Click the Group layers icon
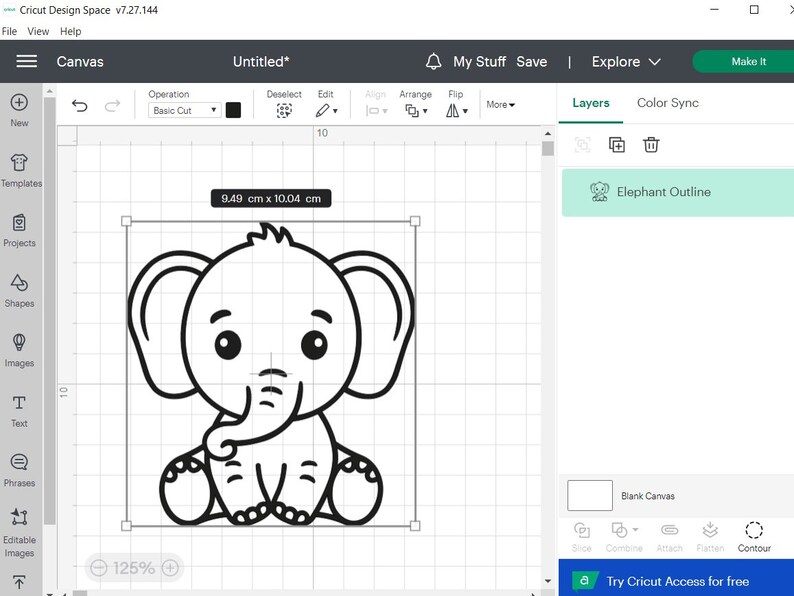Viewport: 794px width, 596px height. (x=582, y=145)
